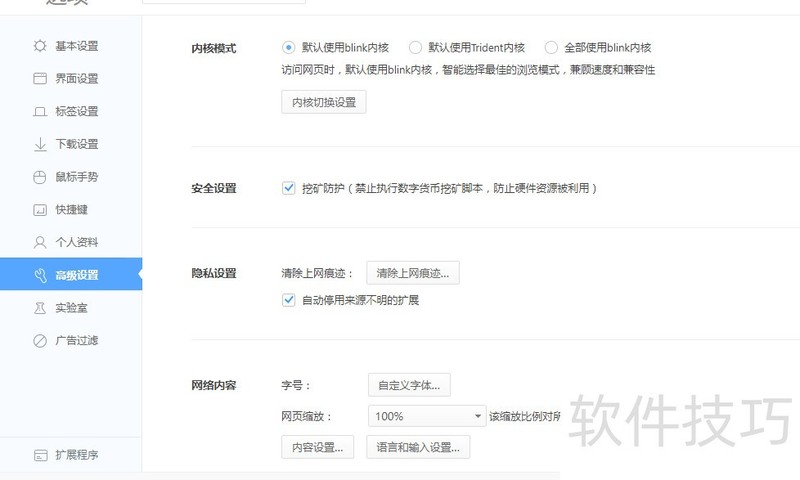Image resolution: width=800 pixels, height=480 pixels.
Task: Click the 网页缩放： label
Action: 307,416
